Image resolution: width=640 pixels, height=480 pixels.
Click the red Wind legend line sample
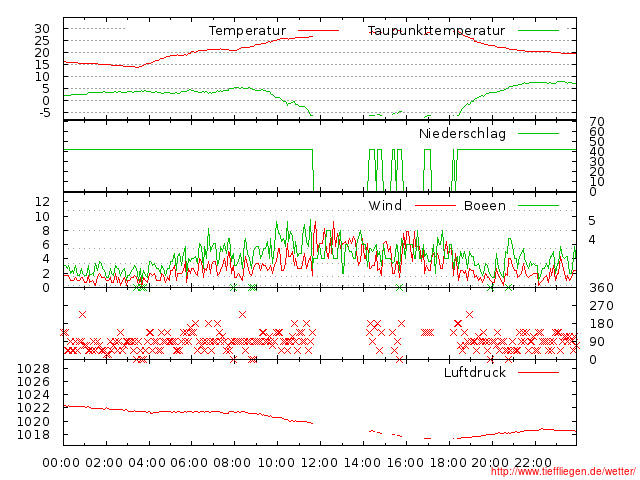point(435,206)
